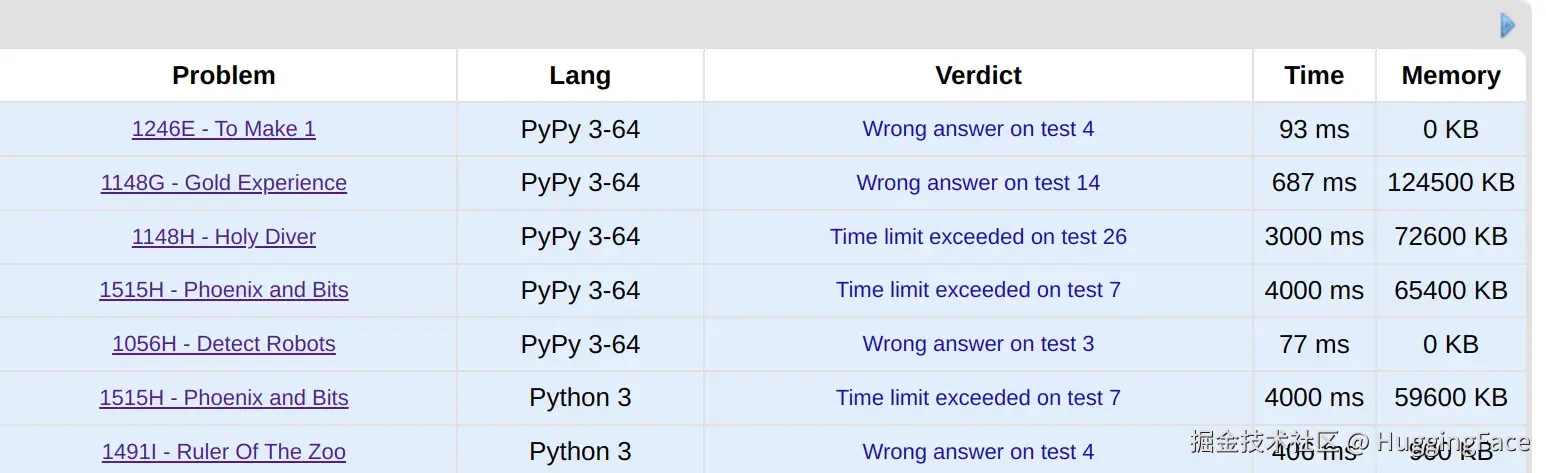Open the PyPy 3-64 1515H - Phoenix and Bits link
This screenshot has height=473, width=1546.
point(224,290)
